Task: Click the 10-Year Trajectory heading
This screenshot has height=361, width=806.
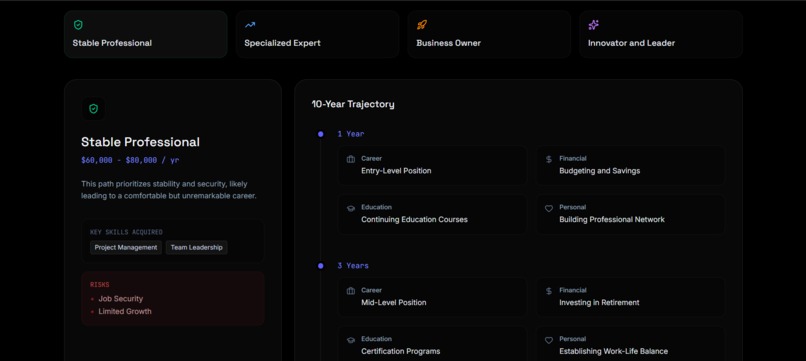Action: pyautogui.click(x=353, y=104)
